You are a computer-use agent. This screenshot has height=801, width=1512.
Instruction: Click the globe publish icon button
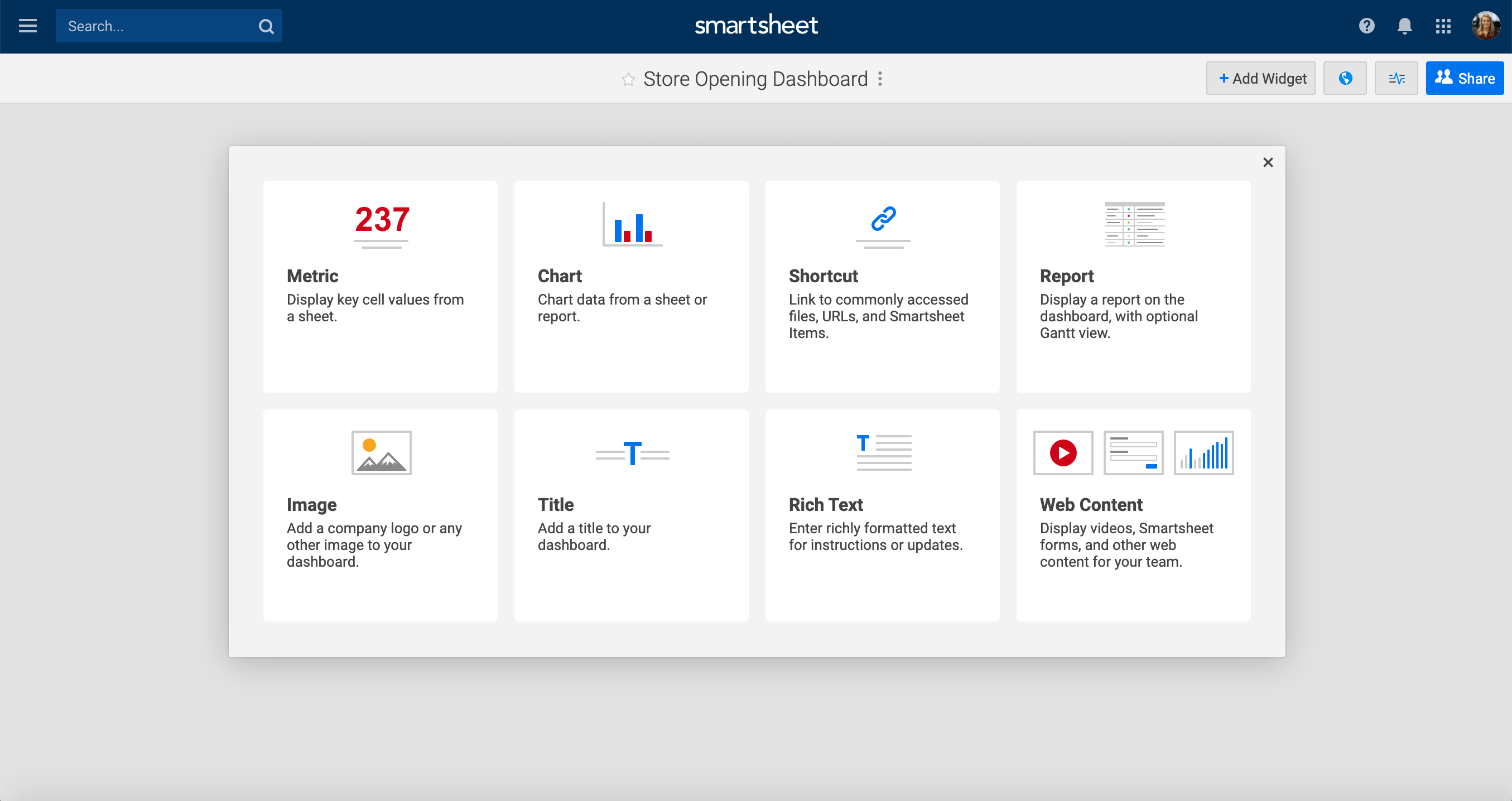point(1345,78)
